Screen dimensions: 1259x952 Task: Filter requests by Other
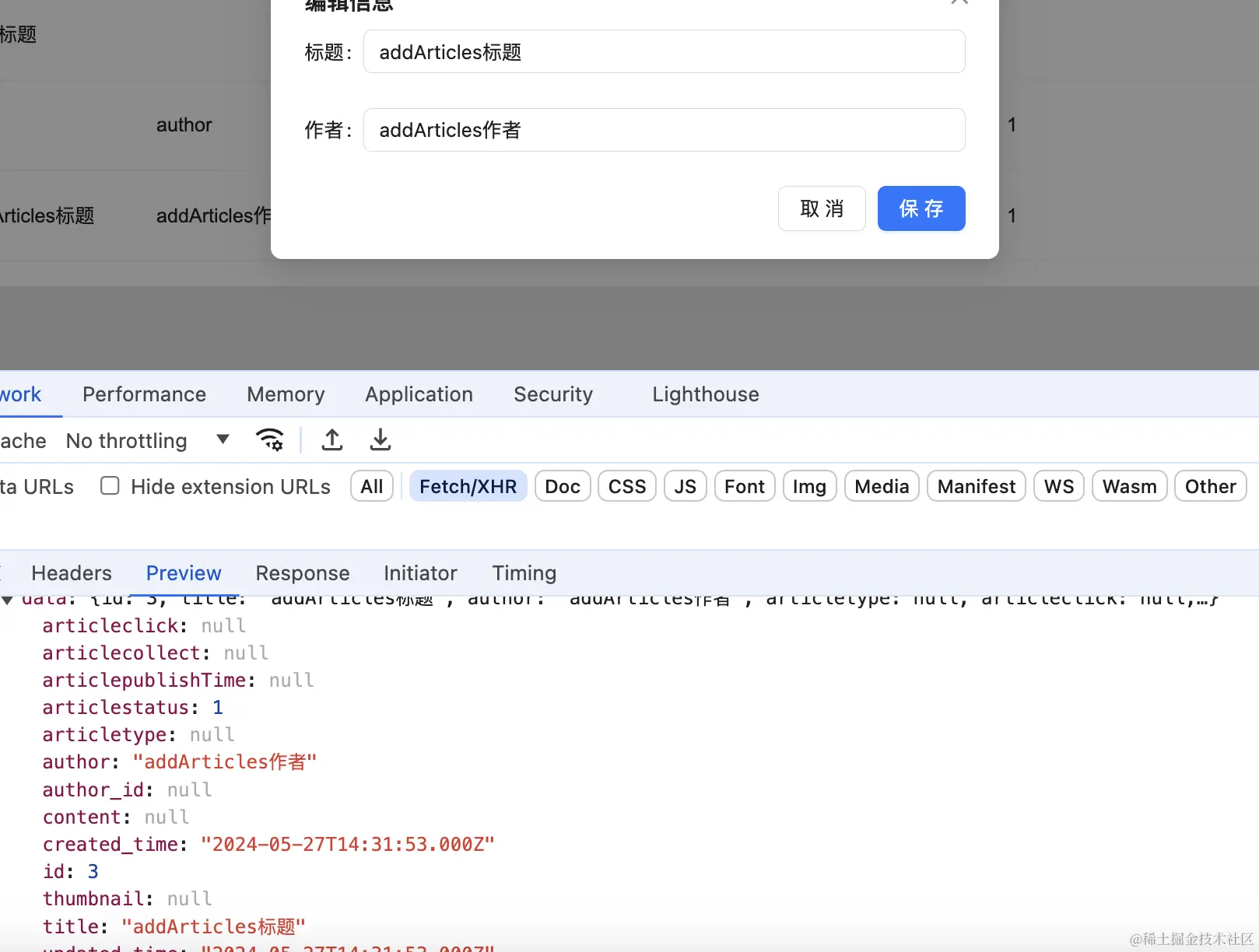(x=1211, y=486)
